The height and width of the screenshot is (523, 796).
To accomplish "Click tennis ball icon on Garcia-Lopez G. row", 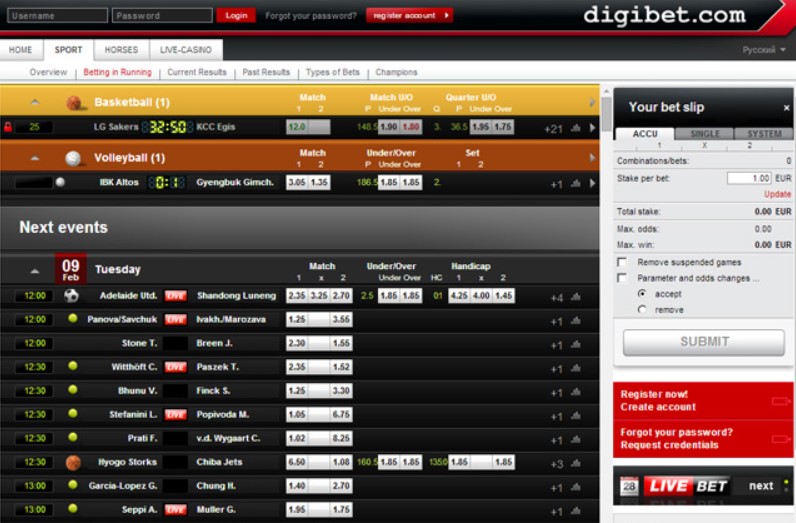I will (x=73, y=484).
